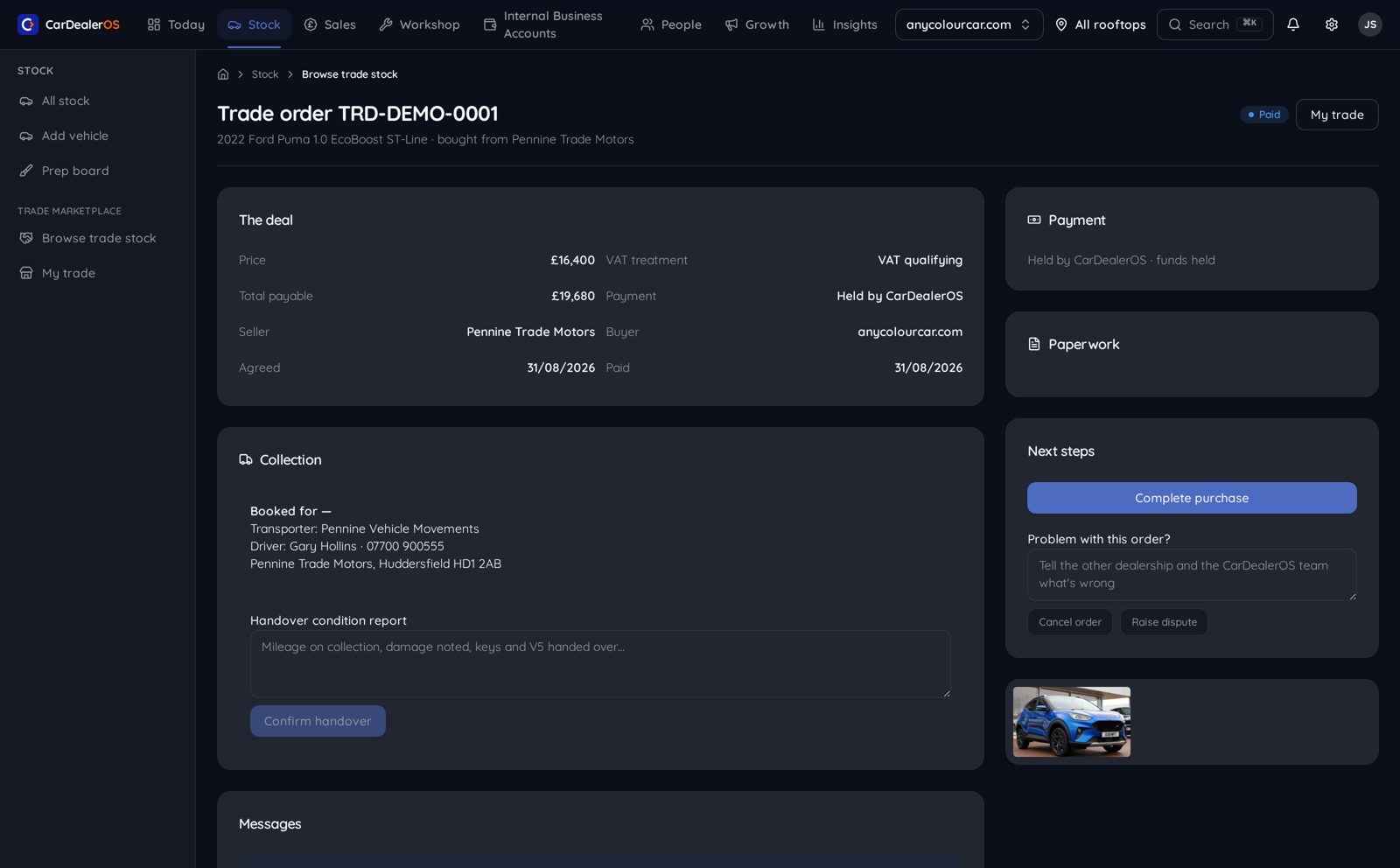Select Add vehicle in sidebar
Viewport: 1400px width, 868px height.
pyautogui.click(x=98, y=136)
